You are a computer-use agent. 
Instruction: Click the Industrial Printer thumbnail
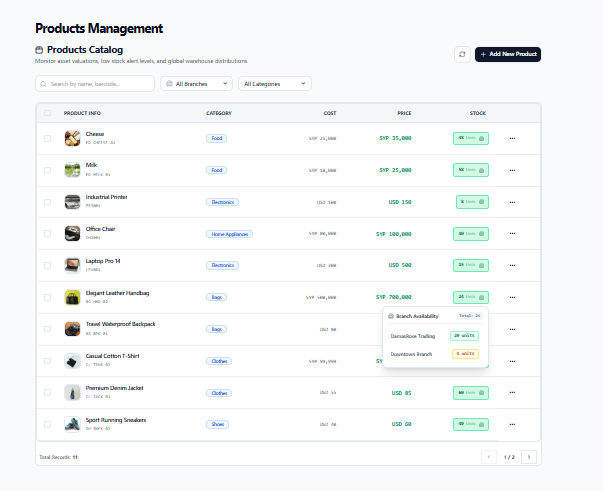pyautogui.click(x=72, y=202)
